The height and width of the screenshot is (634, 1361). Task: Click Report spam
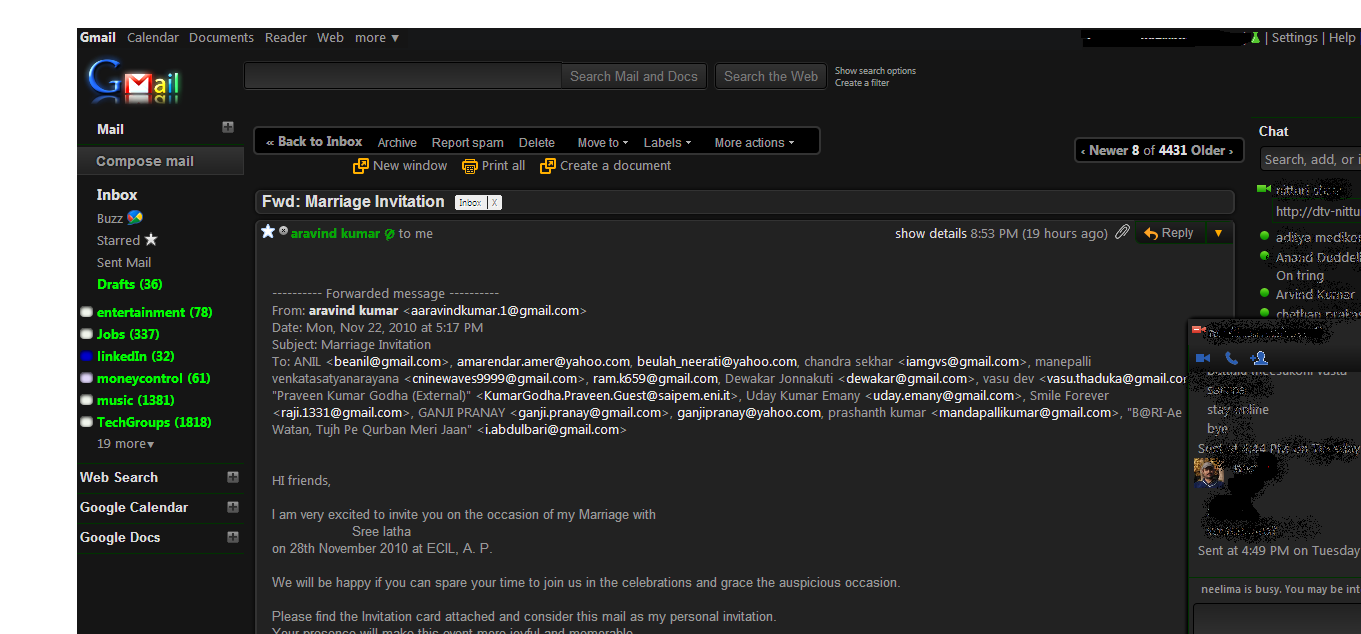[x=468, y=143]
